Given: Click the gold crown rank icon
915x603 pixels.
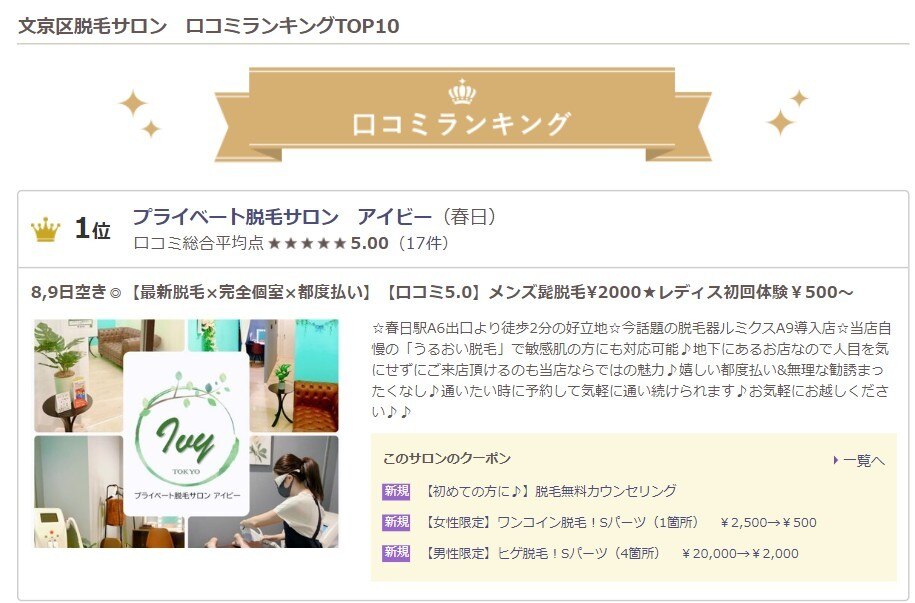Looking at the screenshot, I should point(46,229).
